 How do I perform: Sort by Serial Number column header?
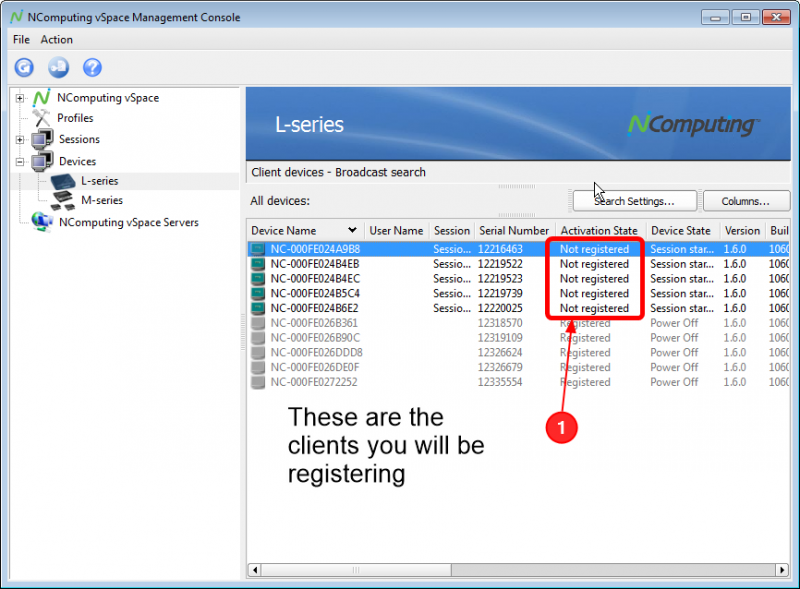point(514,231)
